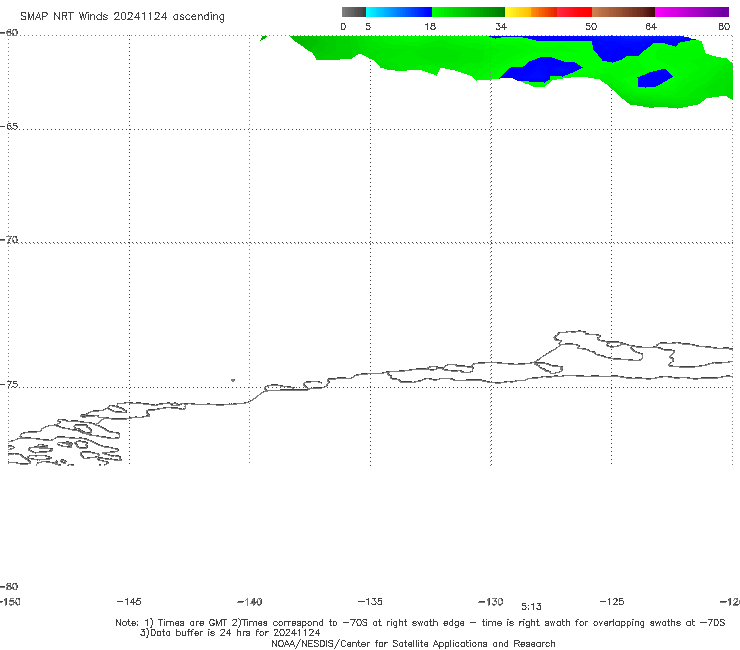Click the colorbar label '64'
The width and height of the screenshot is (740, 650).
pyautogui.click(x=651, y=26)
